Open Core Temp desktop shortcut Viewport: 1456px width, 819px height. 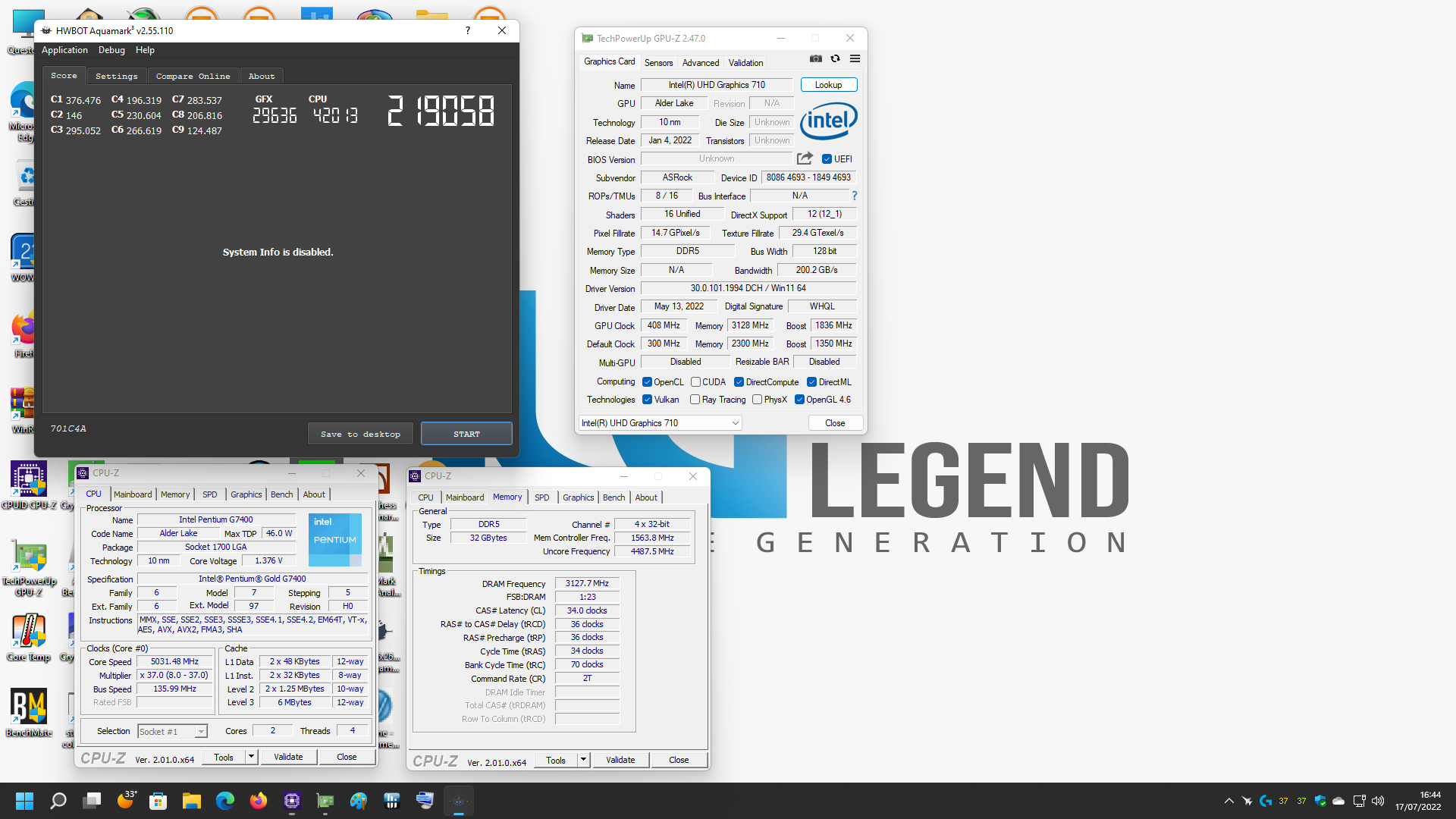[29, 637]
